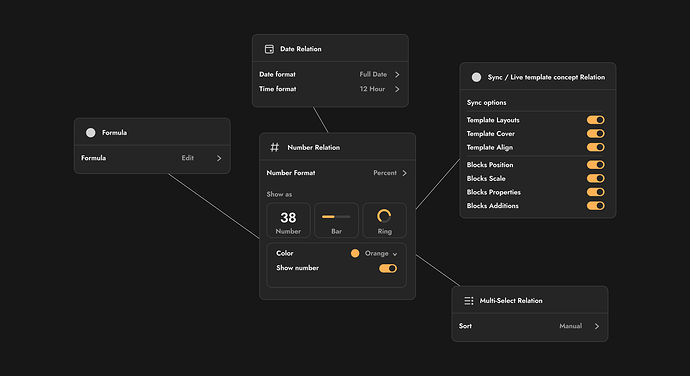Expand Time format chevron

[397, 89]
